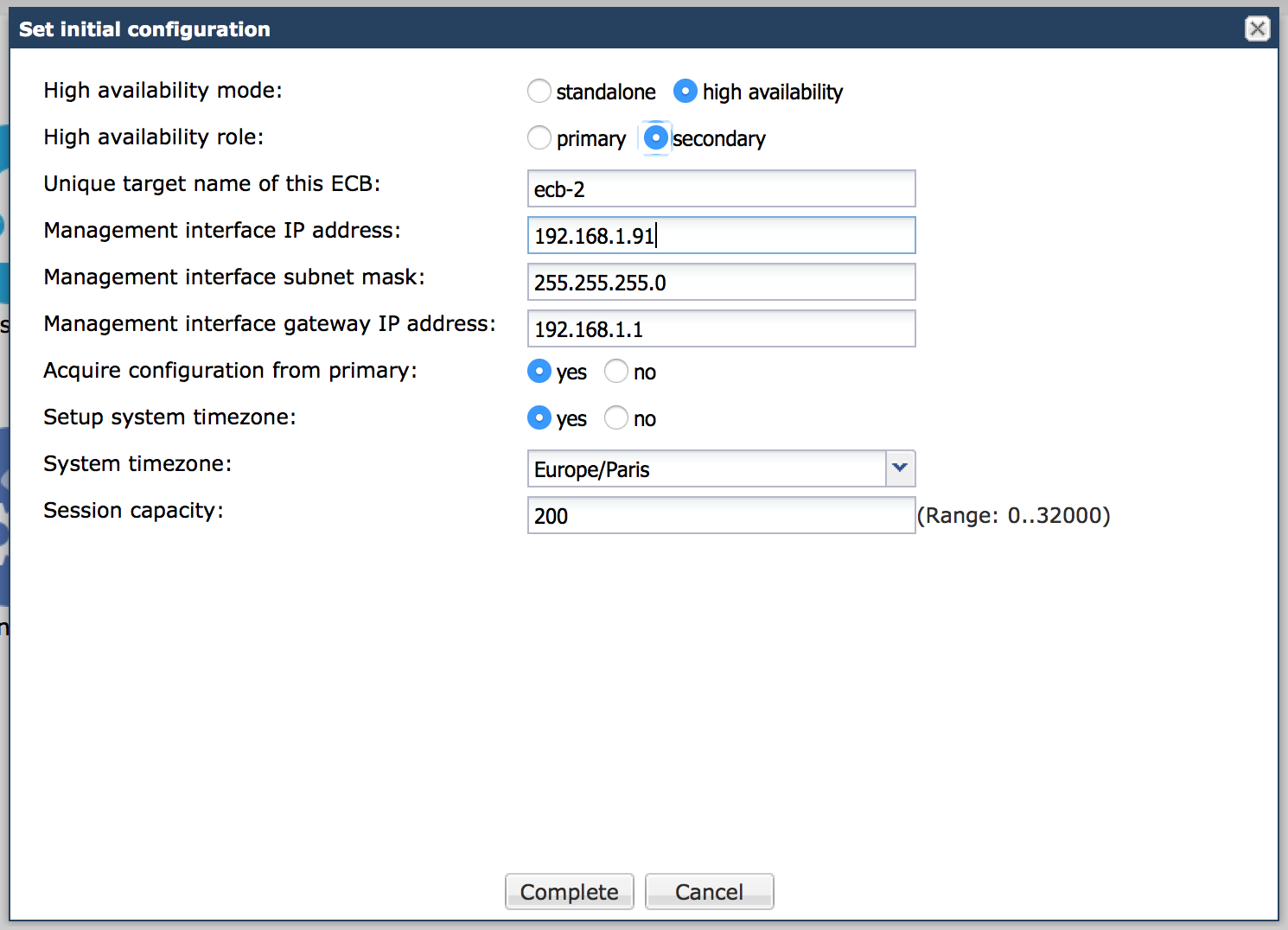1288x930 pixels.
Task: Click the 'high availability' radio label text
Action: click(772, 92)
